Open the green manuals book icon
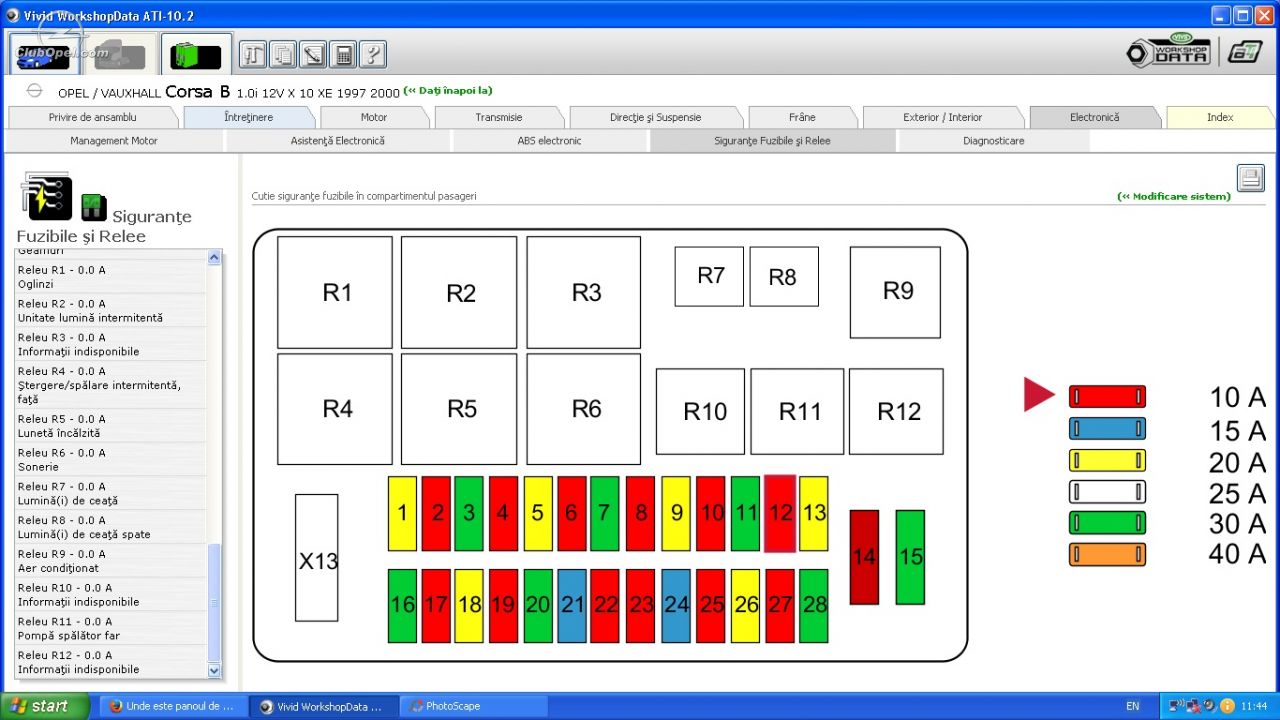This screenshot has width=1280, height=720. point(196,54)
